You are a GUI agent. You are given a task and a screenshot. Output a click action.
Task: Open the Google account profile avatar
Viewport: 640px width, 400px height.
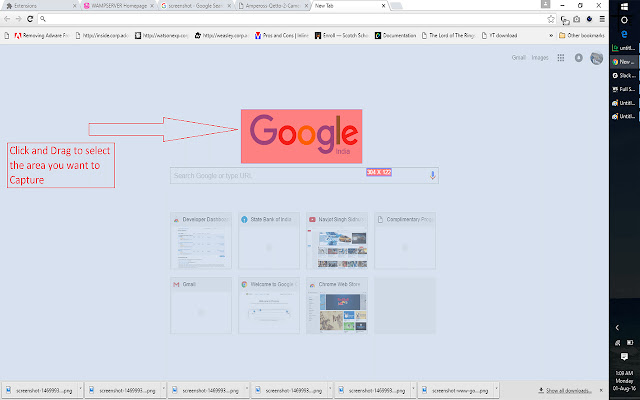tap(596, 58)
